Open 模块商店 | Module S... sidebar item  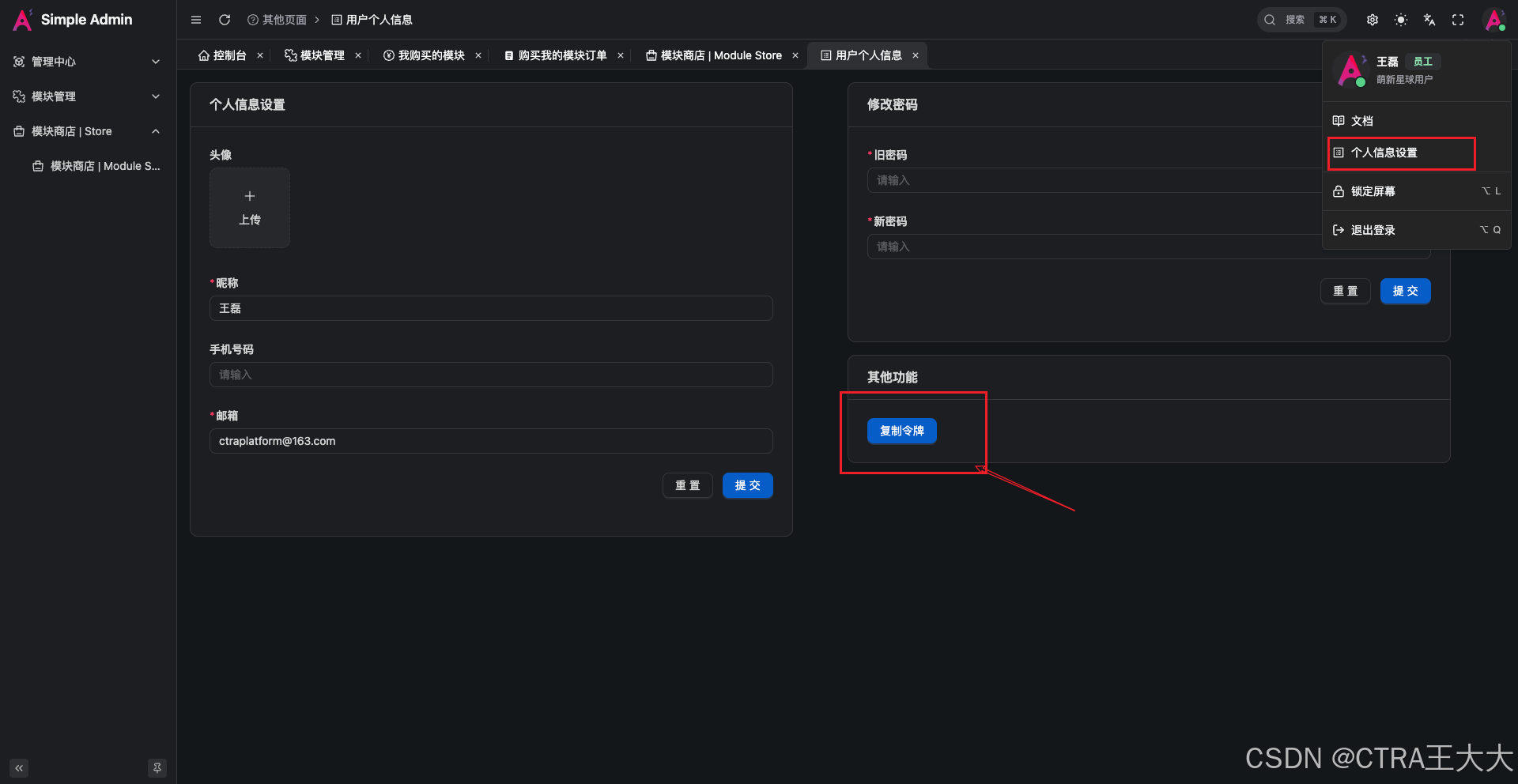(x=96, y=166)
